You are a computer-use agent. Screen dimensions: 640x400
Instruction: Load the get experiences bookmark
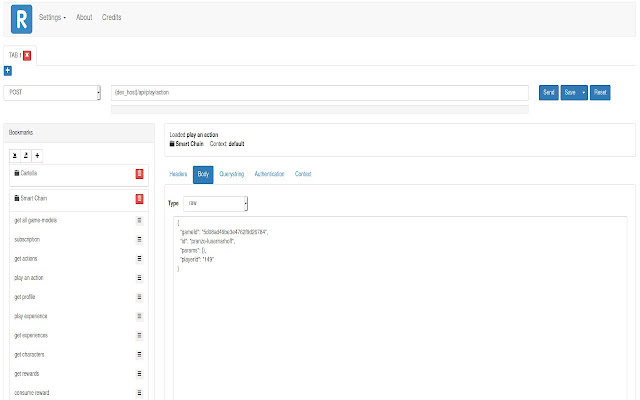point(31,336)
